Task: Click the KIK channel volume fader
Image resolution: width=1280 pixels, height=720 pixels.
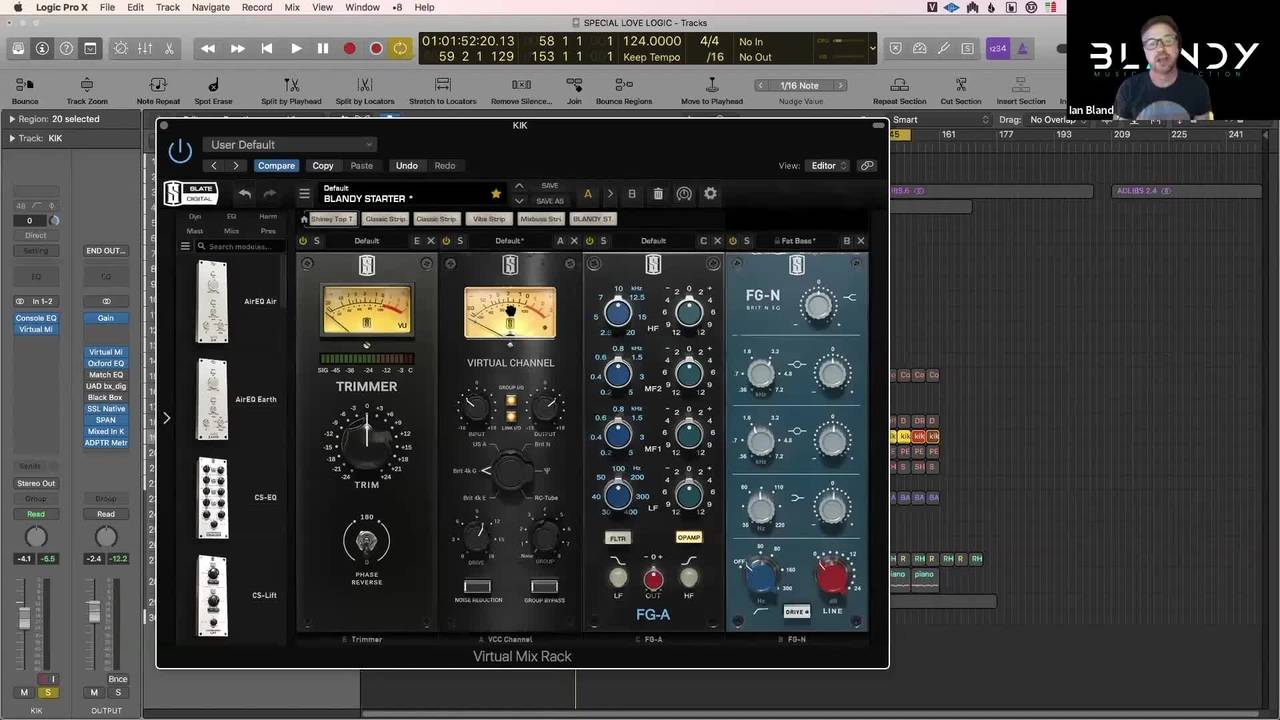Action: coord(24,618)
